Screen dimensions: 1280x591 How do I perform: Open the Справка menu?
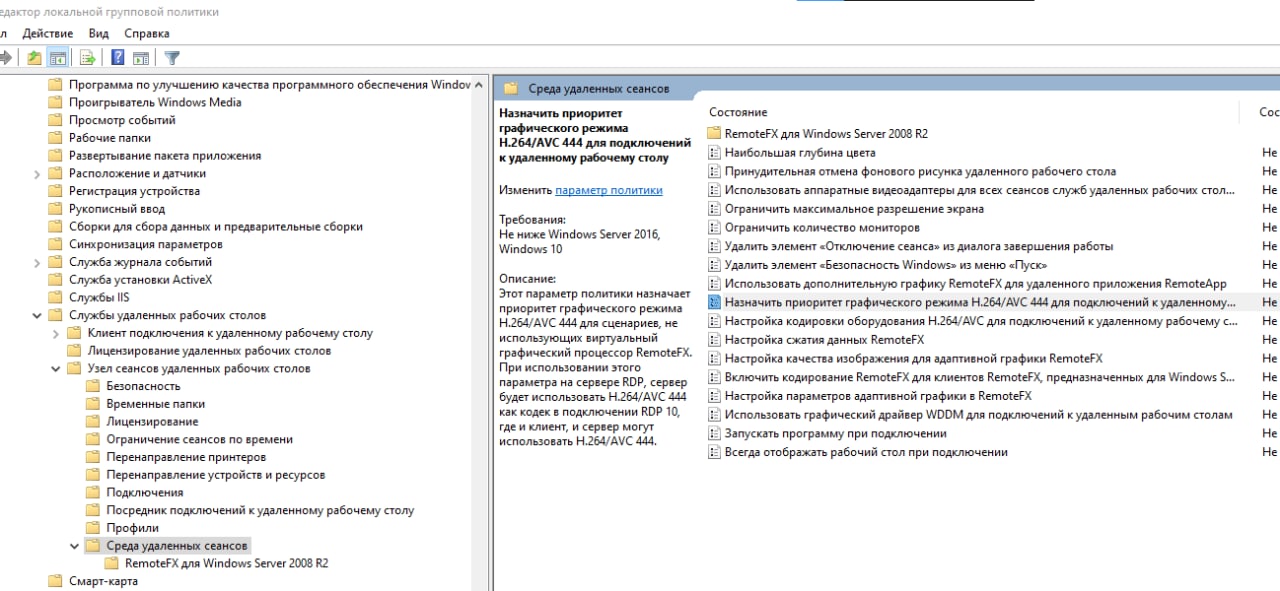point(147,33)
